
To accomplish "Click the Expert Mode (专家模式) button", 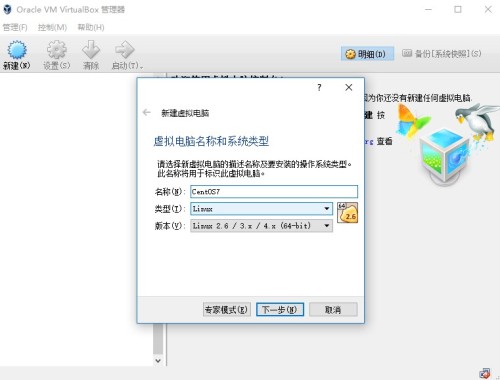I will pyautogui.click(x=227, y=310).
